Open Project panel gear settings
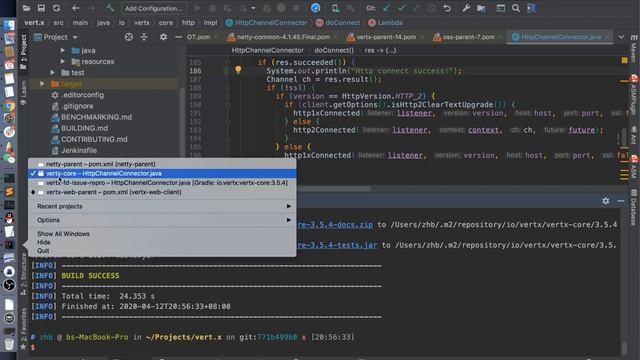640x360 pixels. pos(163,37)
